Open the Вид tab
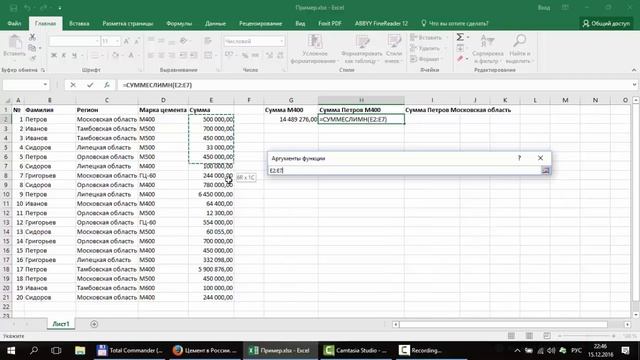This screenshot has height=360, width=640. pyautogui.click(x=300, y=24)
